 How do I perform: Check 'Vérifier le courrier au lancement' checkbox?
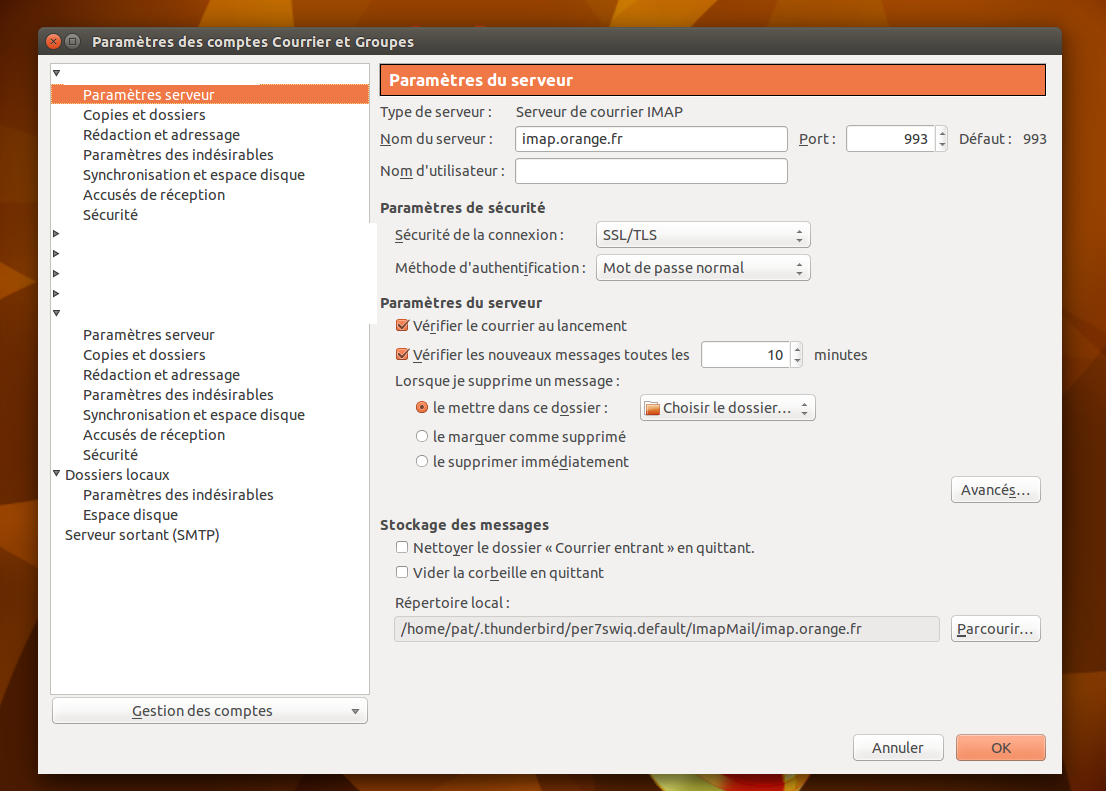click(x=403, y=326)
